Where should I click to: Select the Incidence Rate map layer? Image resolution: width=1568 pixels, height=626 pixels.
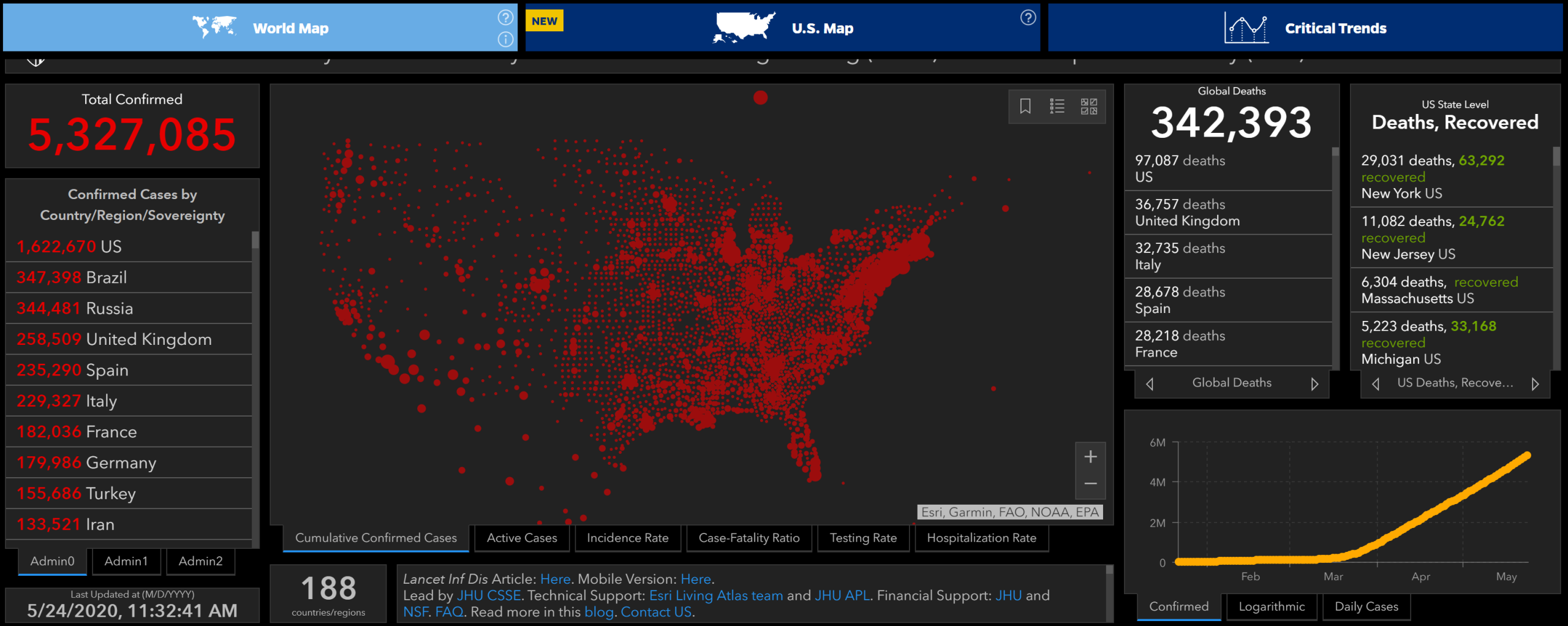(x=627, y=538)
